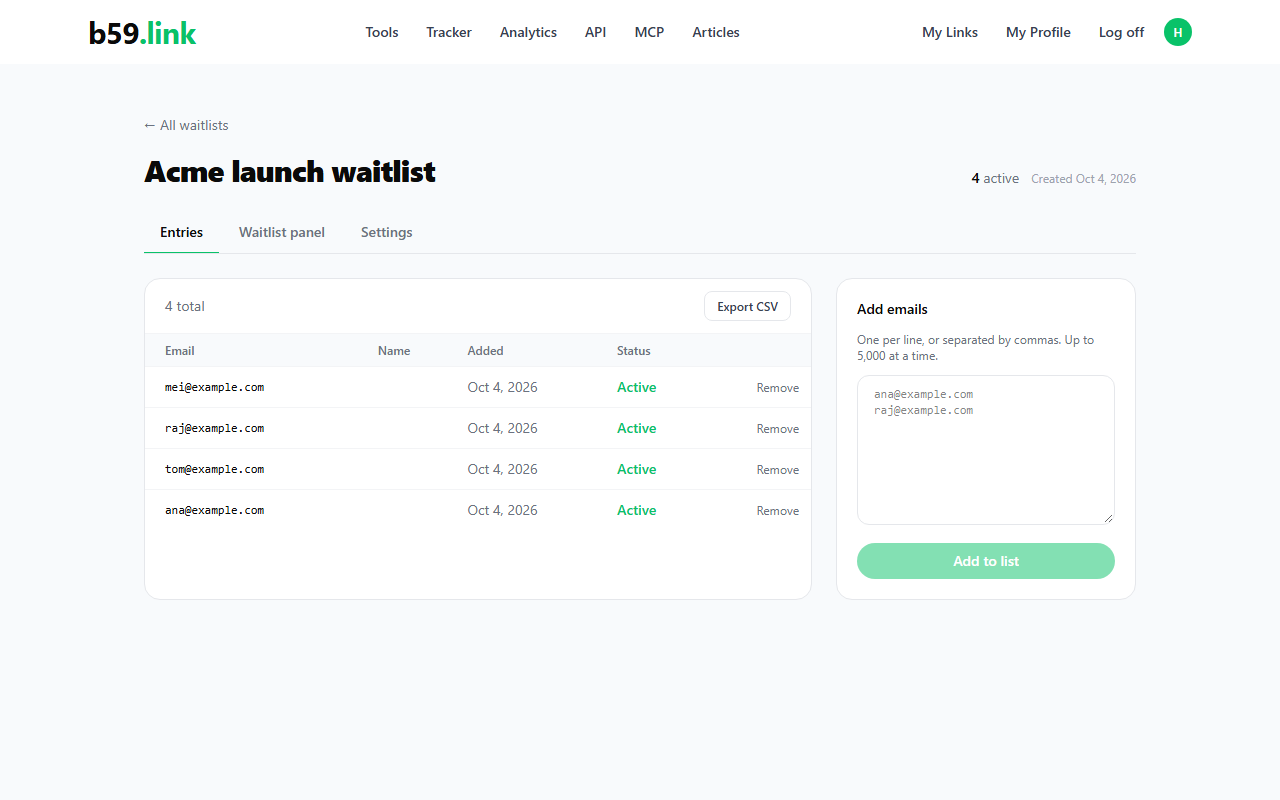Image resolution: width=1280 pixels, height=800 pixels.
Task: Click the Created Oct 4, 2026 text
Action: [x=1083, y=179]
